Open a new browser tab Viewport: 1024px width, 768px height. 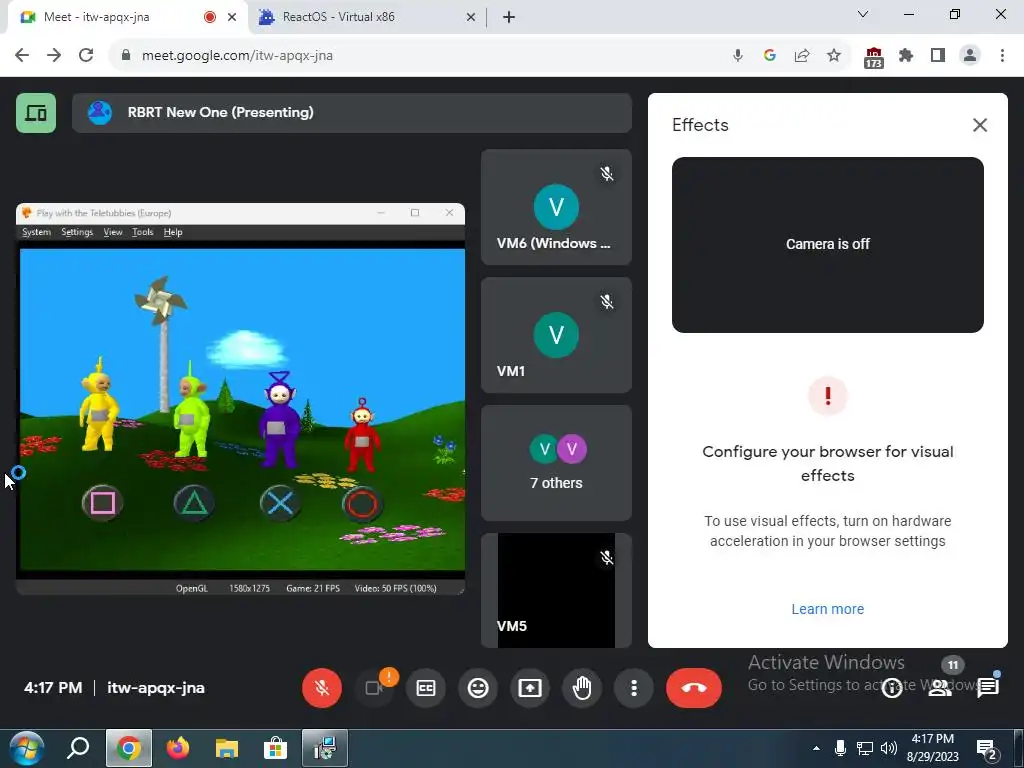tap(509, 18)
